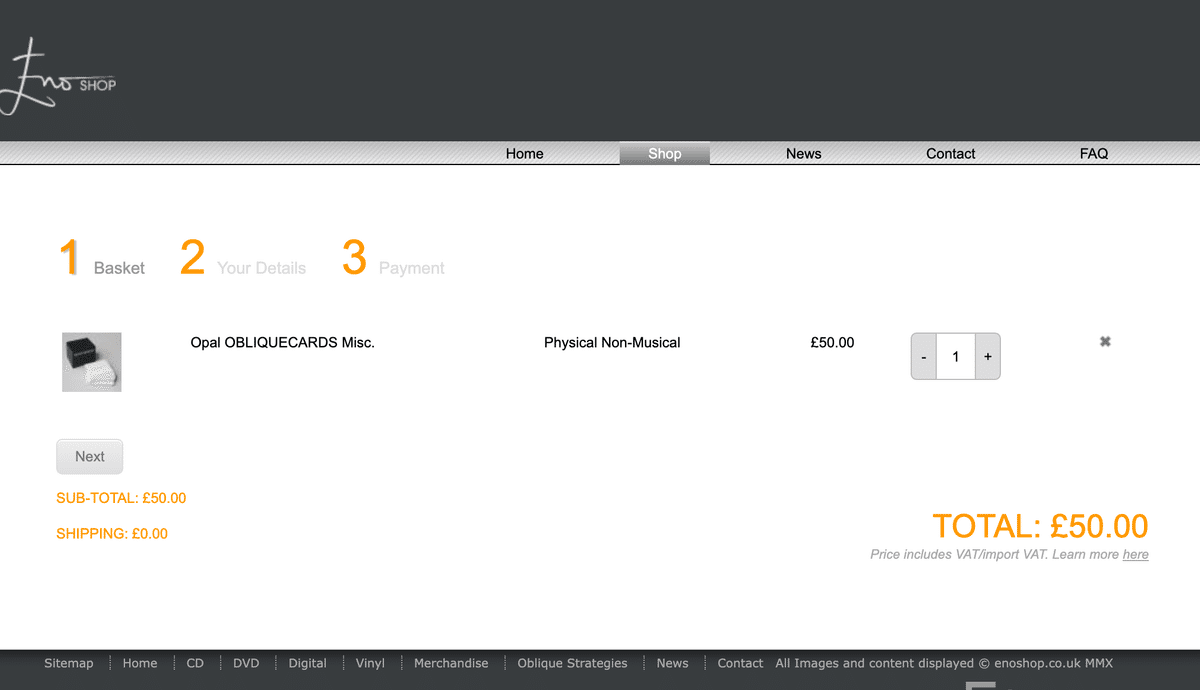
Task: Open the VAT 'here' link
Action: click(x=1136, y=554)
